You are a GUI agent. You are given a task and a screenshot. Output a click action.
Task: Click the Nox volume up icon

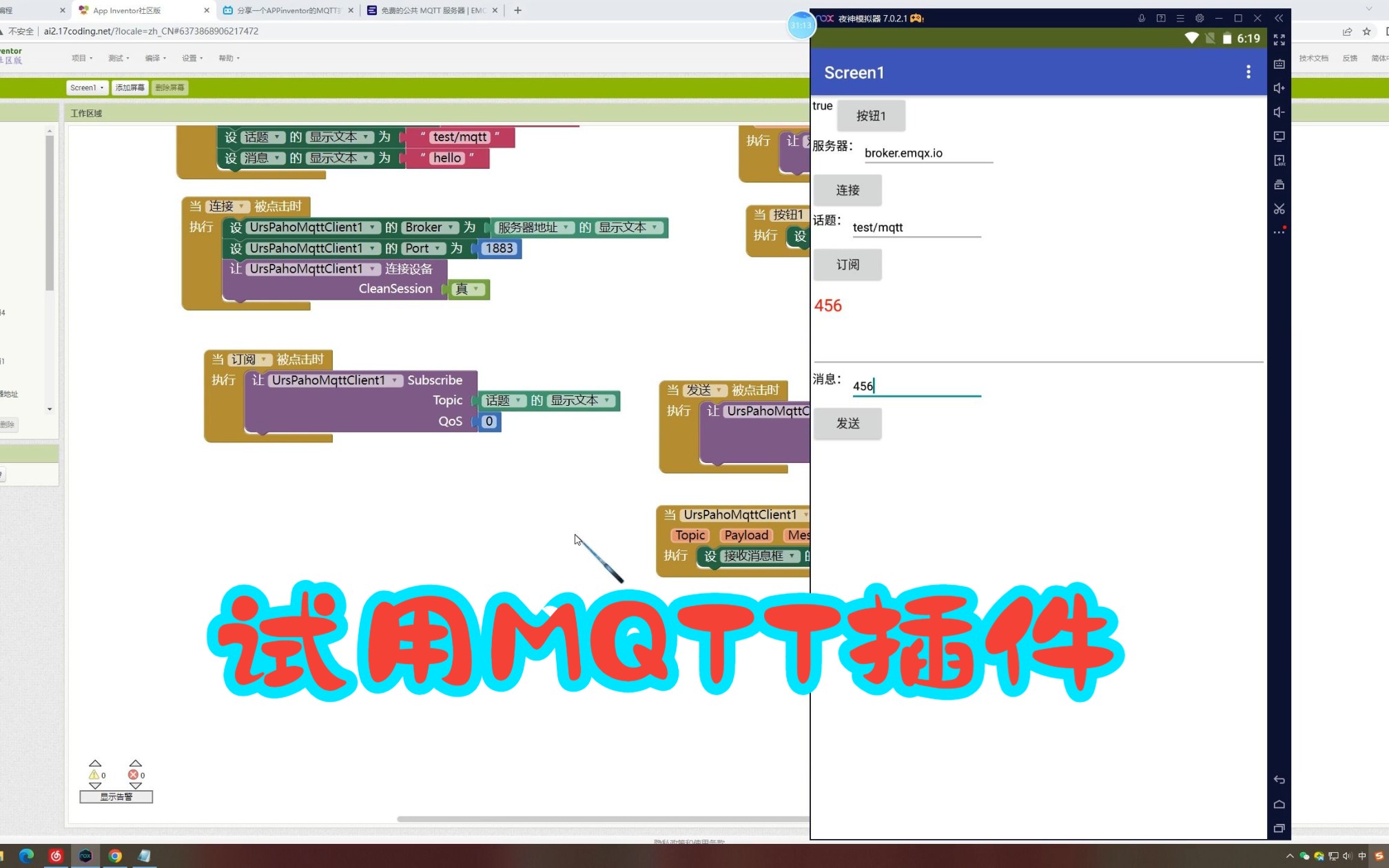pyautogui.click(x=1279, y=88)
